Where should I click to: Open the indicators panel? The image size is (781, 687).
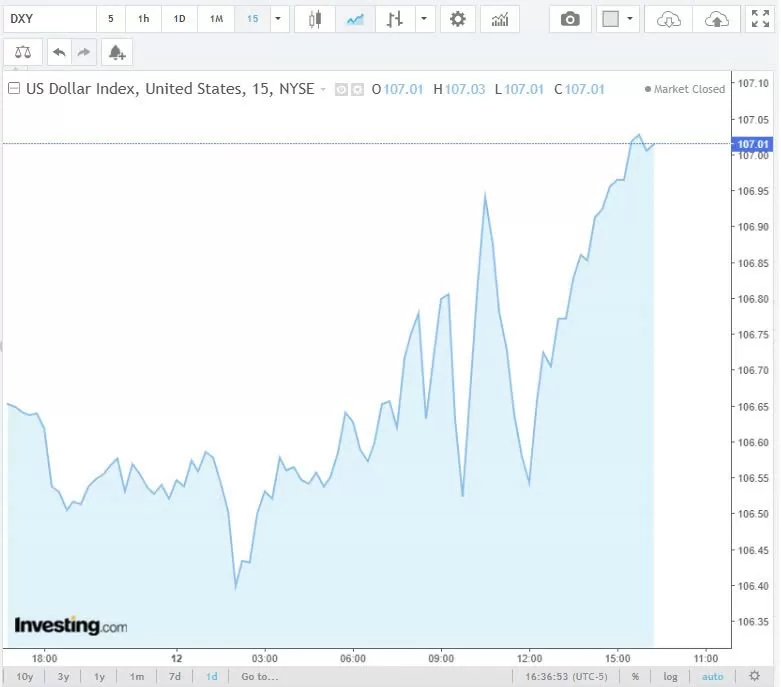point(499,19)
